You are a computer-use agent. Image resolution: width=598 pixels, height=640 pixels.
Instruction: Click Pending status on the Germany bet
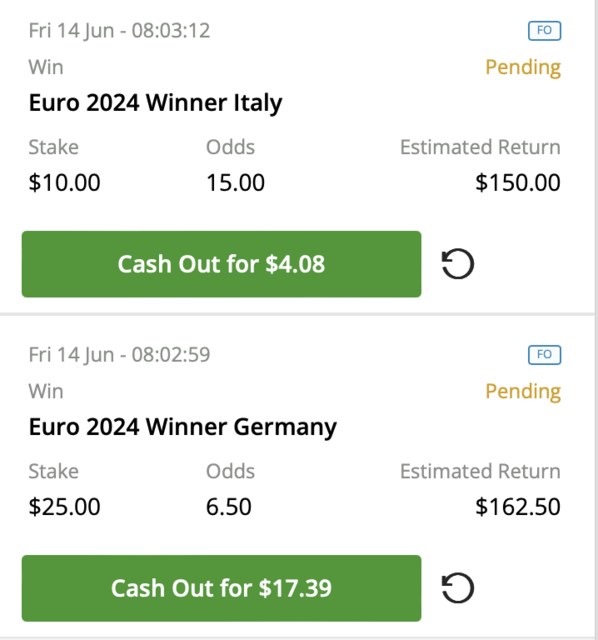click(523, 391)
